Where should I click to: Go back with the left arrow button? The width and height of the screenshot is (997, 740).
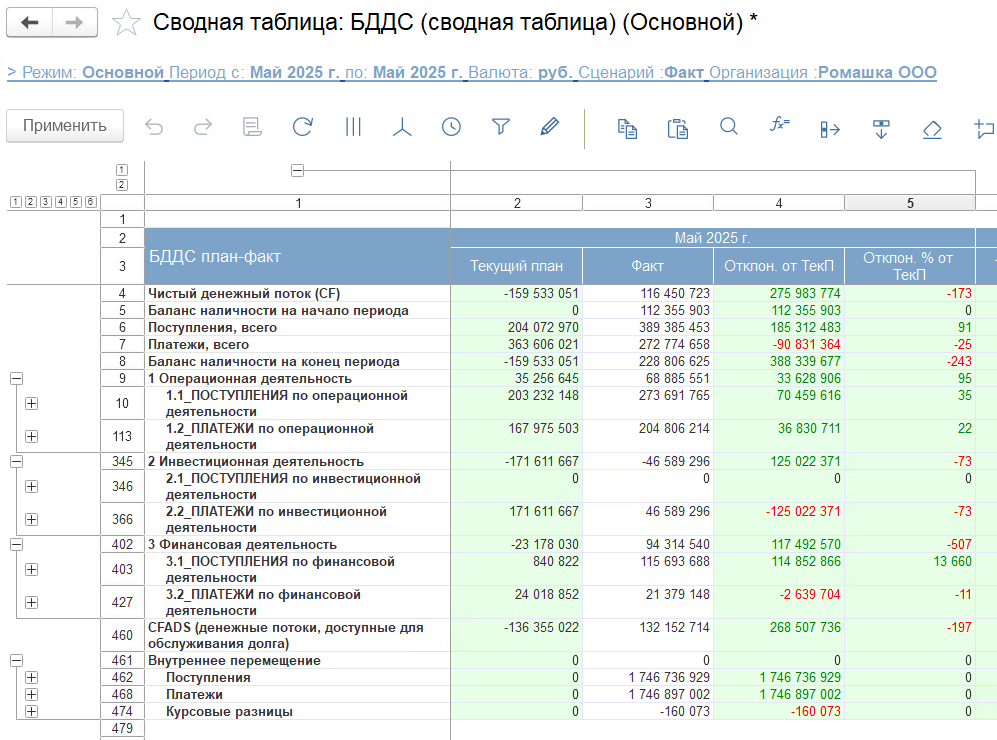pyautogui.click(x=31, y=23)
